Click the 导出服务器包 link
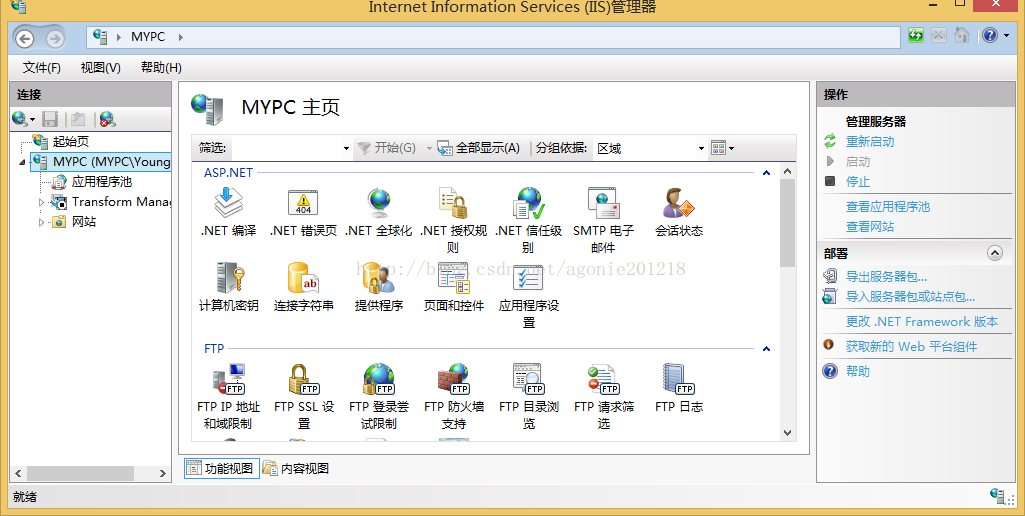This screenshot has height=516, width=1025. pyautogui.click(x=886, y=277)
